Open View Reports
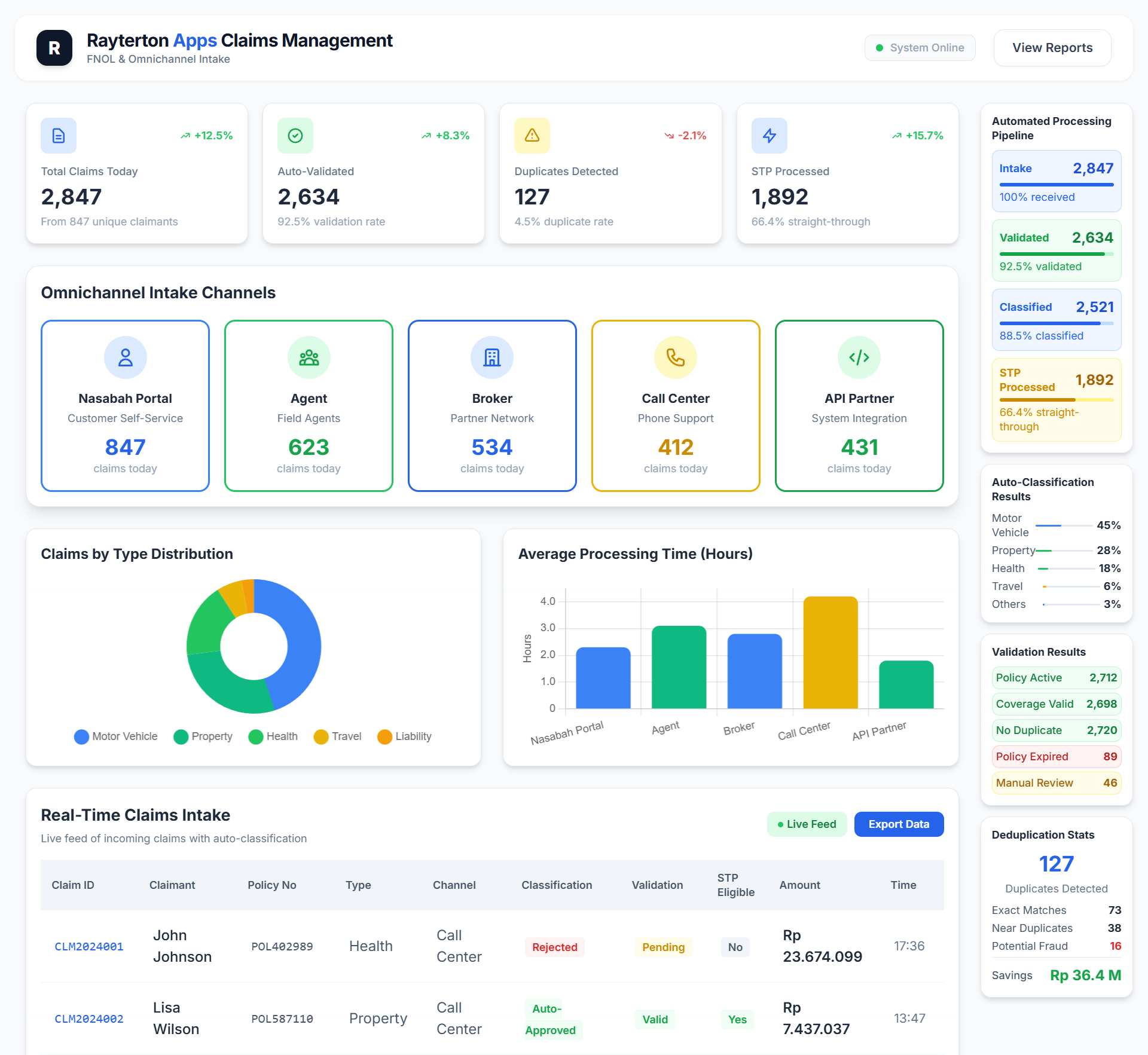Image resolution: width=1148 pixels, height=1055 pixels. tap(1052, 48)
